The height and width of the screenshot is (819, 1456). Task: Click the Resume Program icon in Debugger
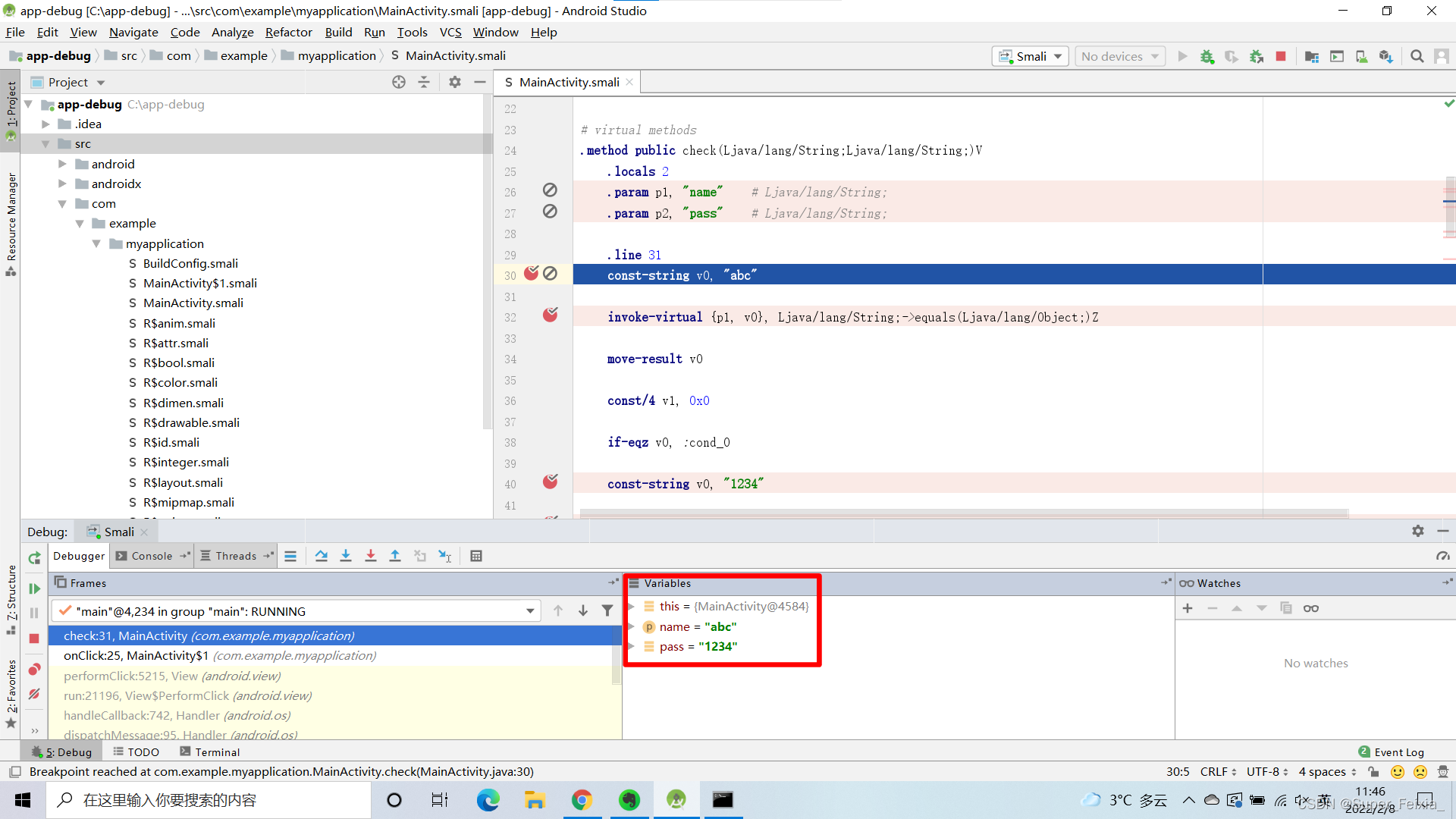coord(34,588)
